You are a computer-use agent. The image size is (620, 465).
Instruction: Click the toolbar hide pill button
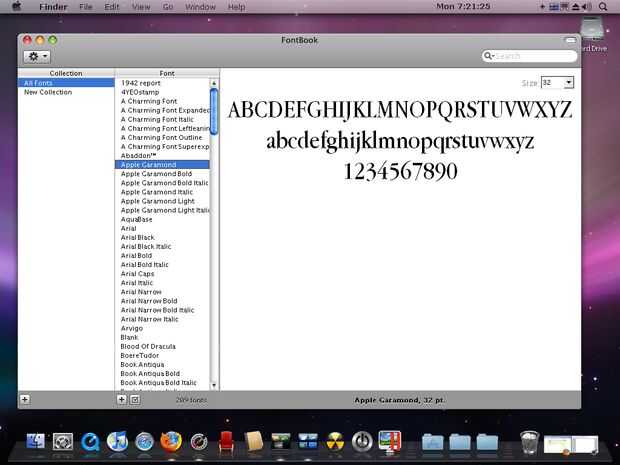click(571, 40)
